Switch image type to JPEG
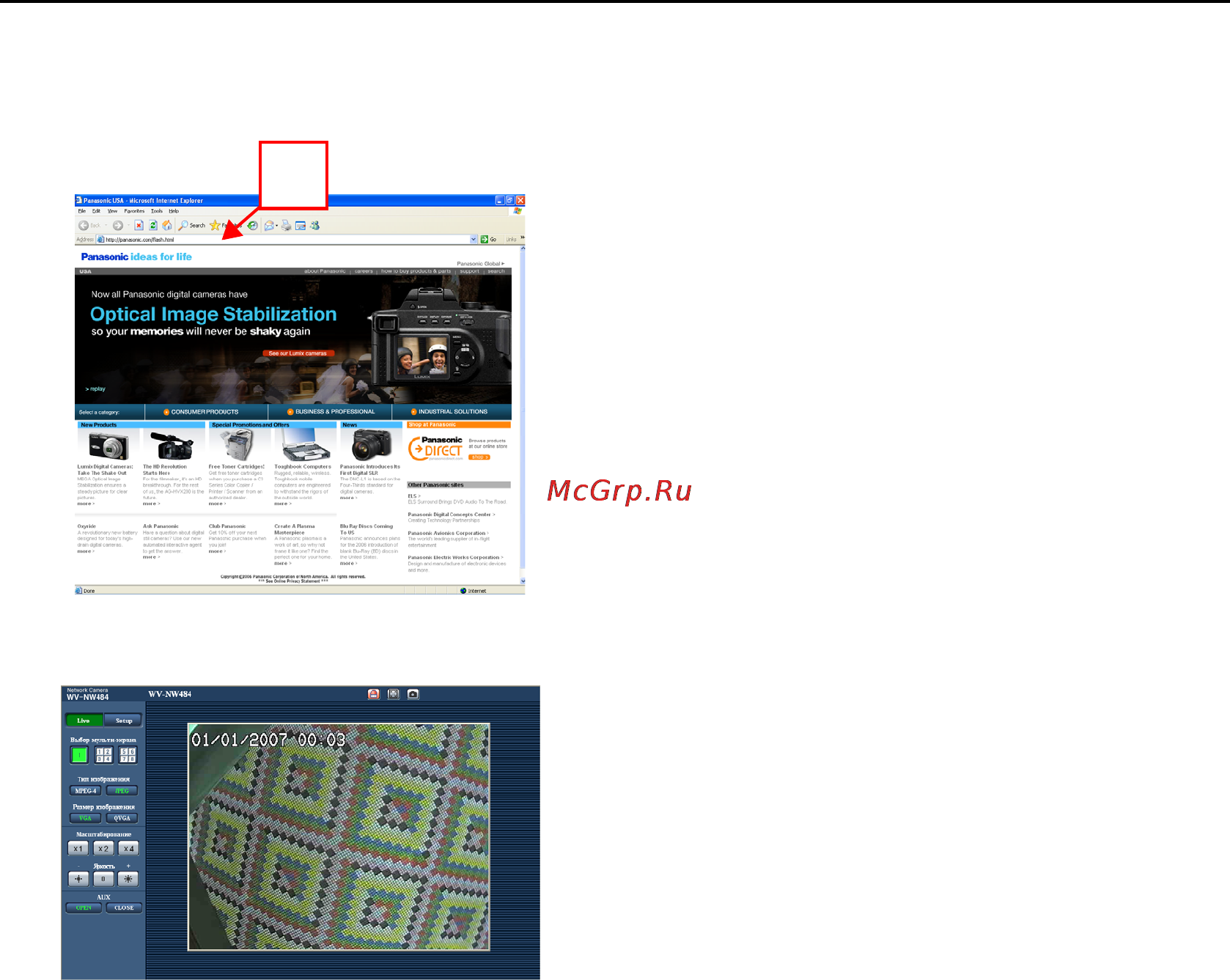1230x980 pixels. tap(122, 791)
